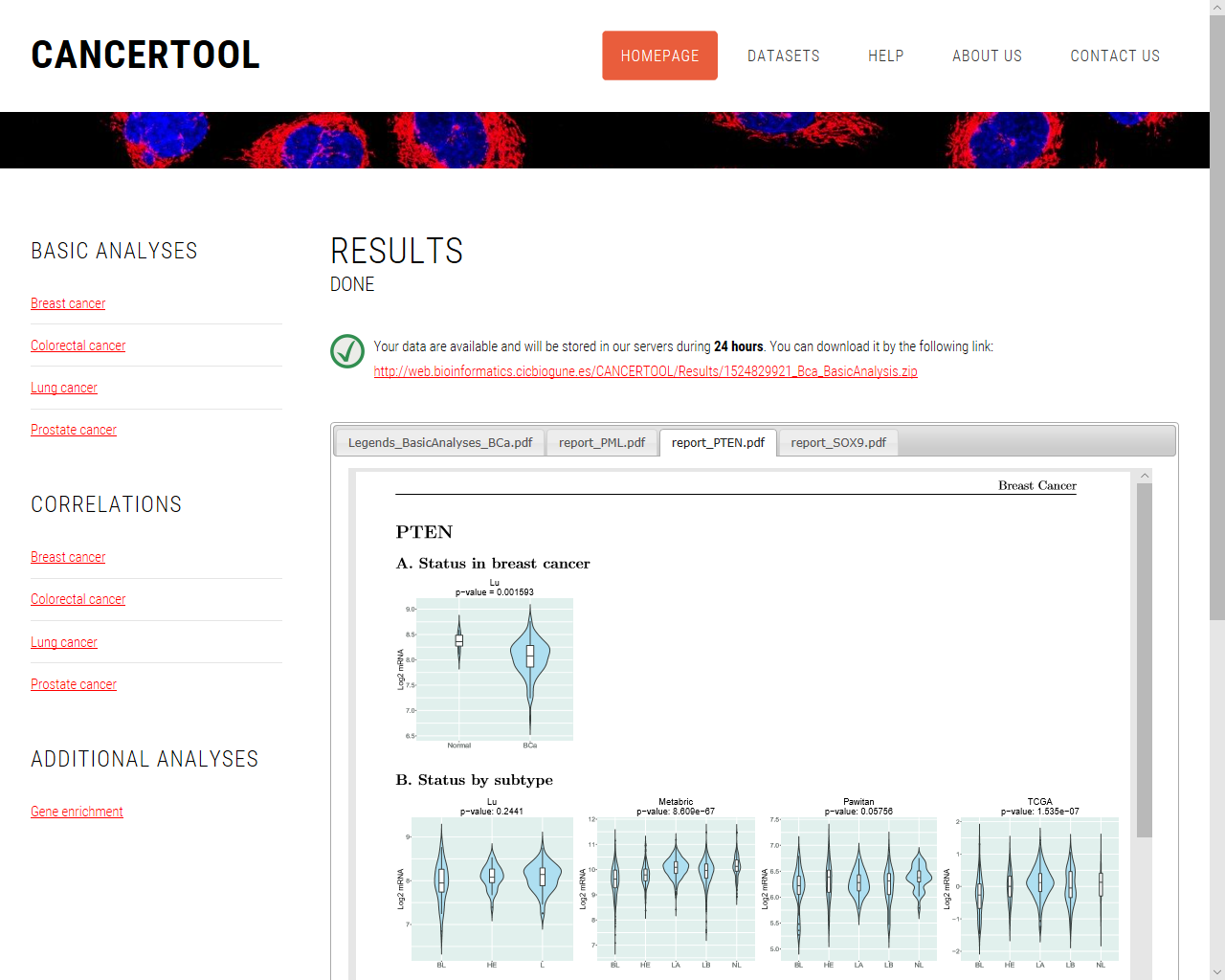Image resolution: width=1225 pixels, height=980 pixels.
Task: Click page scrollbar up arrow
Action: point(1216,8)
